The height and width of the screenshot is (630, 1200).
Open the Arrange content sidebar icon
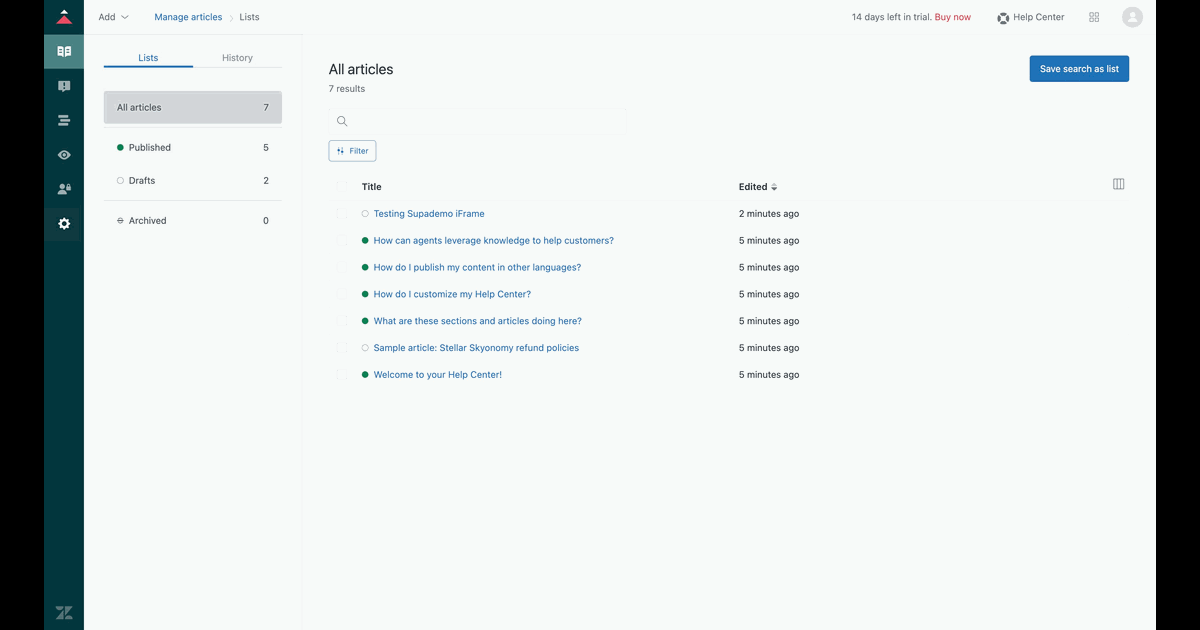tap(64, 121)
